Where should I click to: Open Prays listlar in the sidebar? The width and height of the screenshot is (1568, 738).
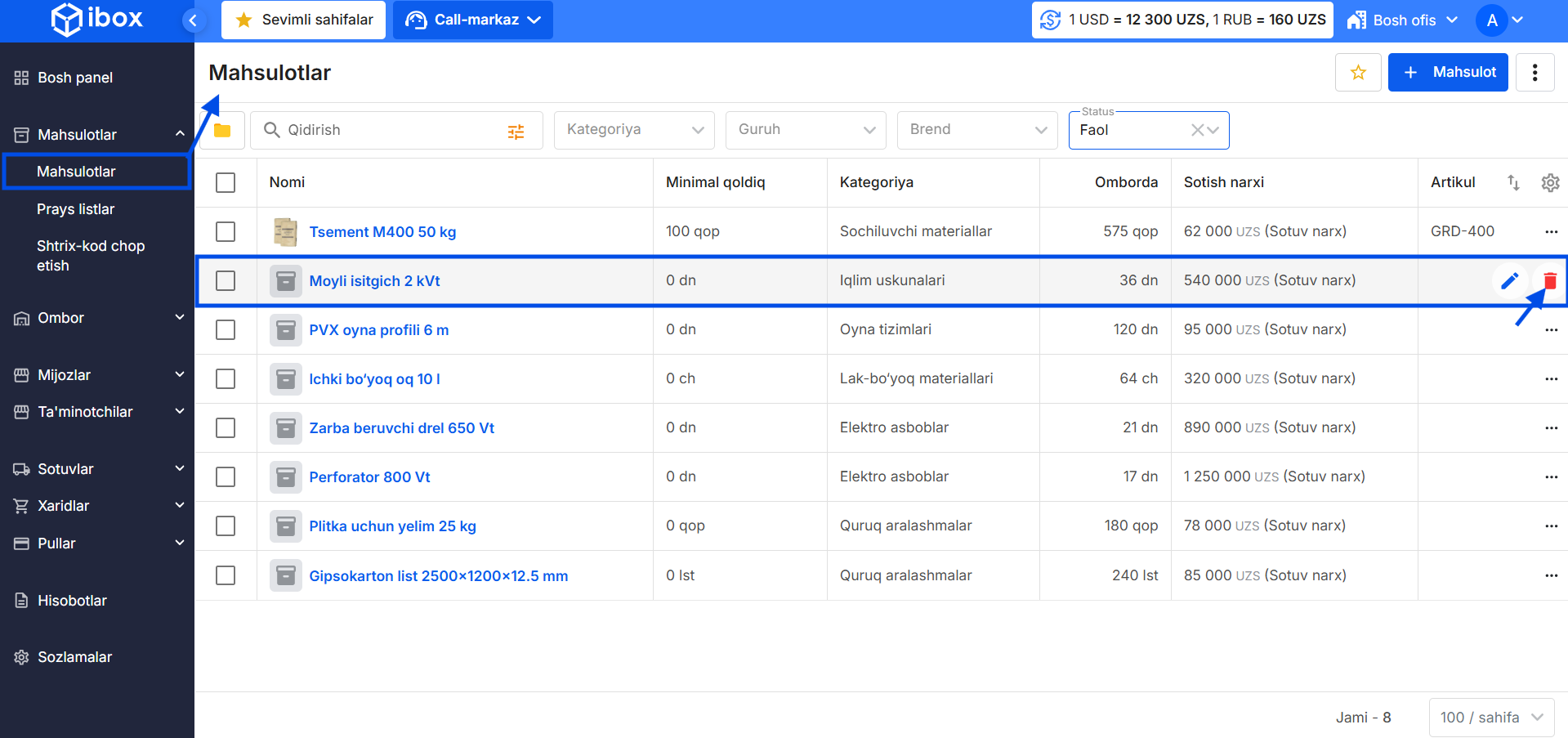(75, 209)
